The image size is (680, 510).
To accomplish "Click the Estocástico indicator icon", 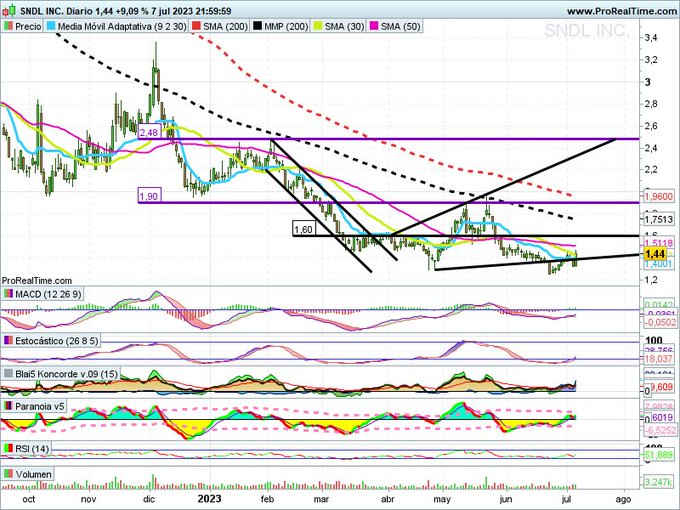I will 8,341.
